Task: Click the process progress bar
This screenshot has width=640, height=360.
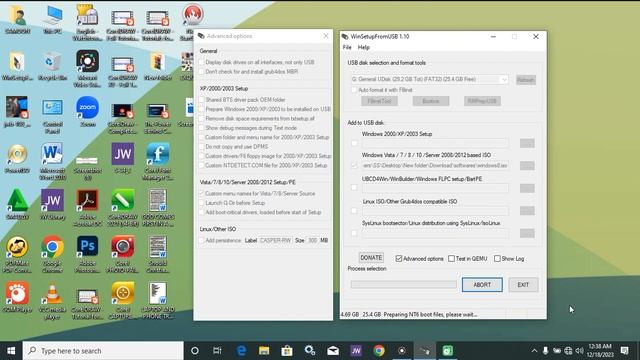Action: 404,284
